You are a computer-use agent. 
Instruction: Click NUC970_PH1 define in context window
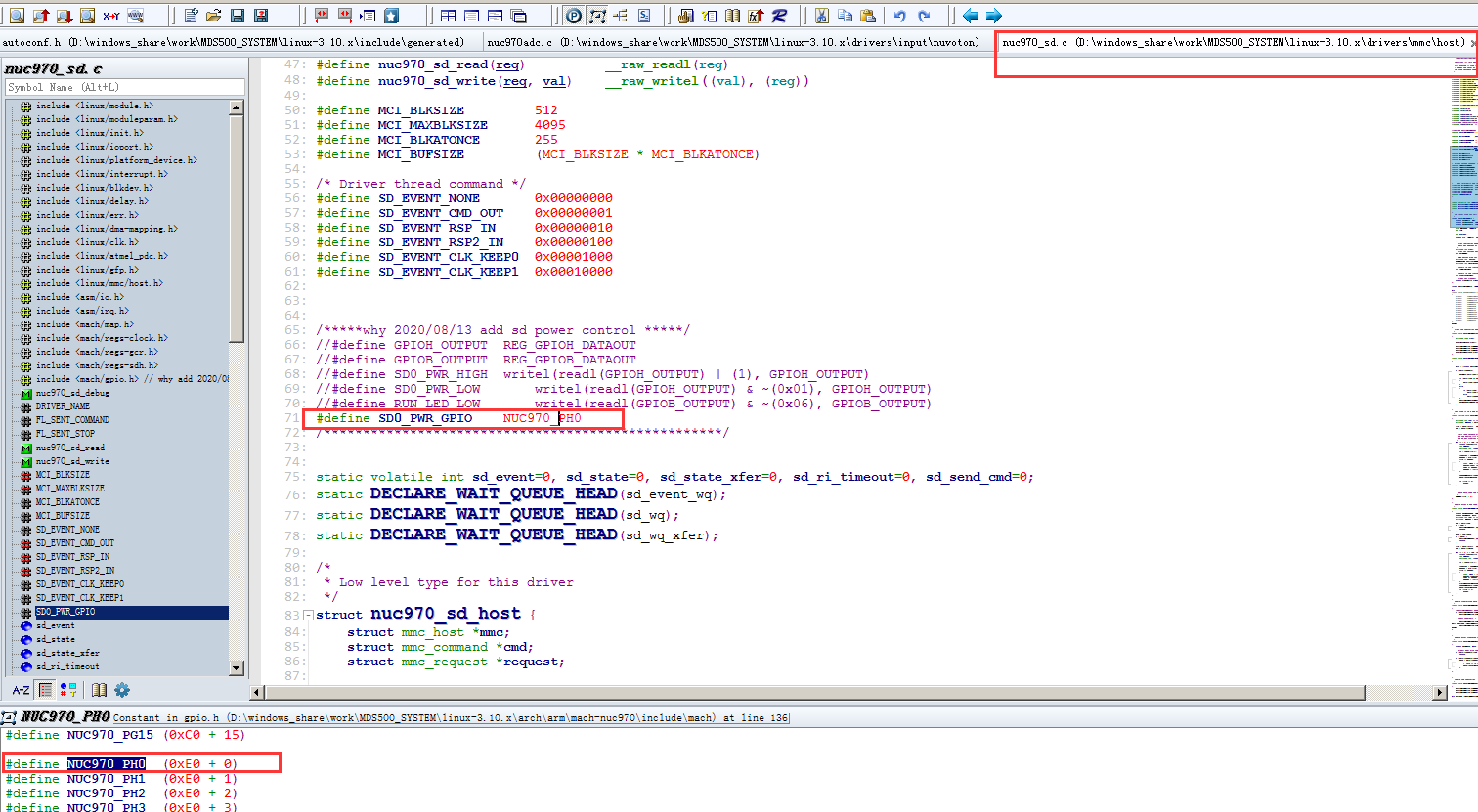(106, 779)
